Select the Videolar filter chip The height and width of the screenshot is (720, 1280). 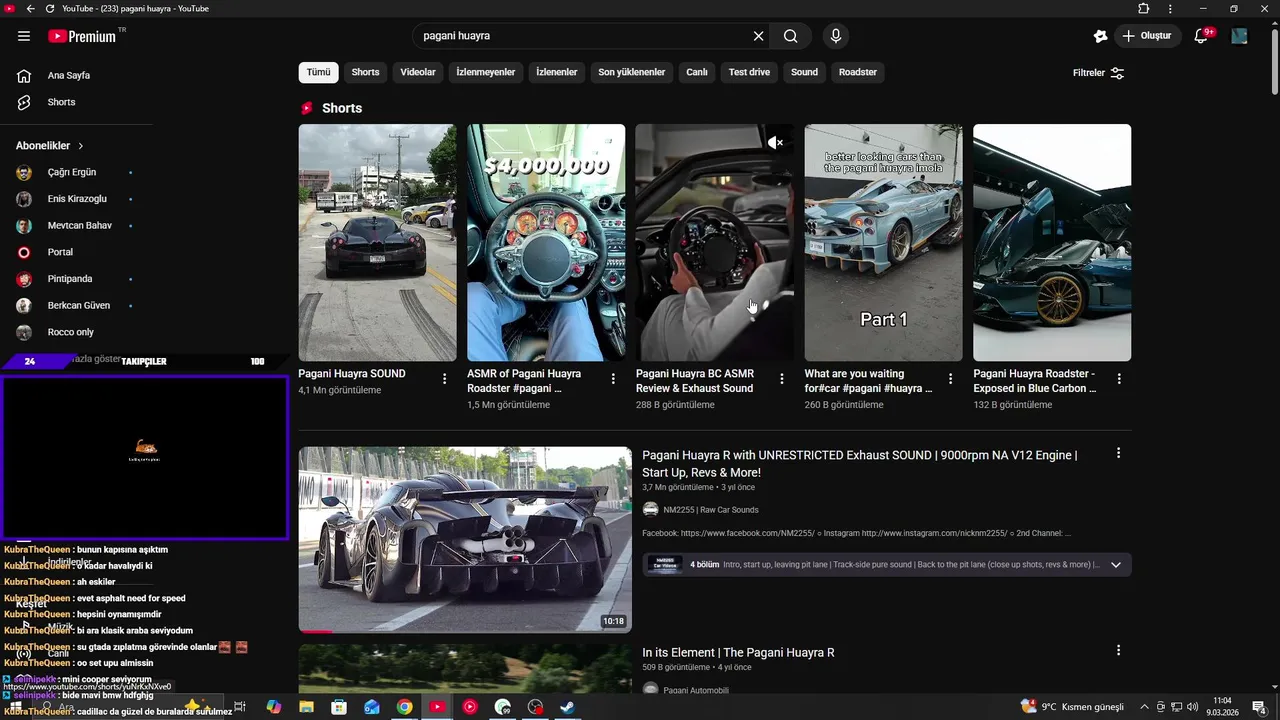click(x=418, y=72)
